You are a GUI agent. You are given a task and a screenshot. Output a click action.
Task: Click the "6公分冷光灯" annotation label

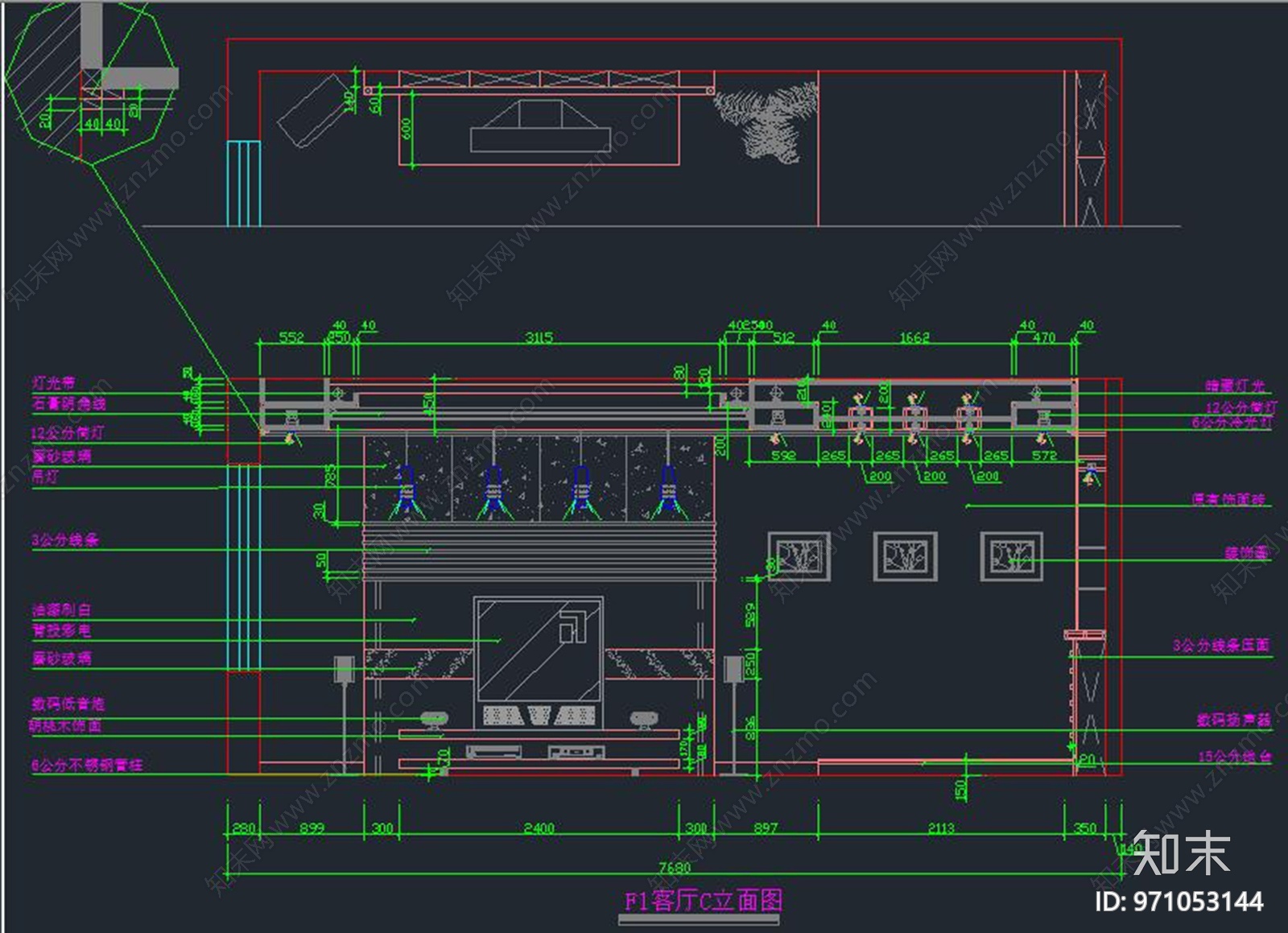tap(1232, 422)
